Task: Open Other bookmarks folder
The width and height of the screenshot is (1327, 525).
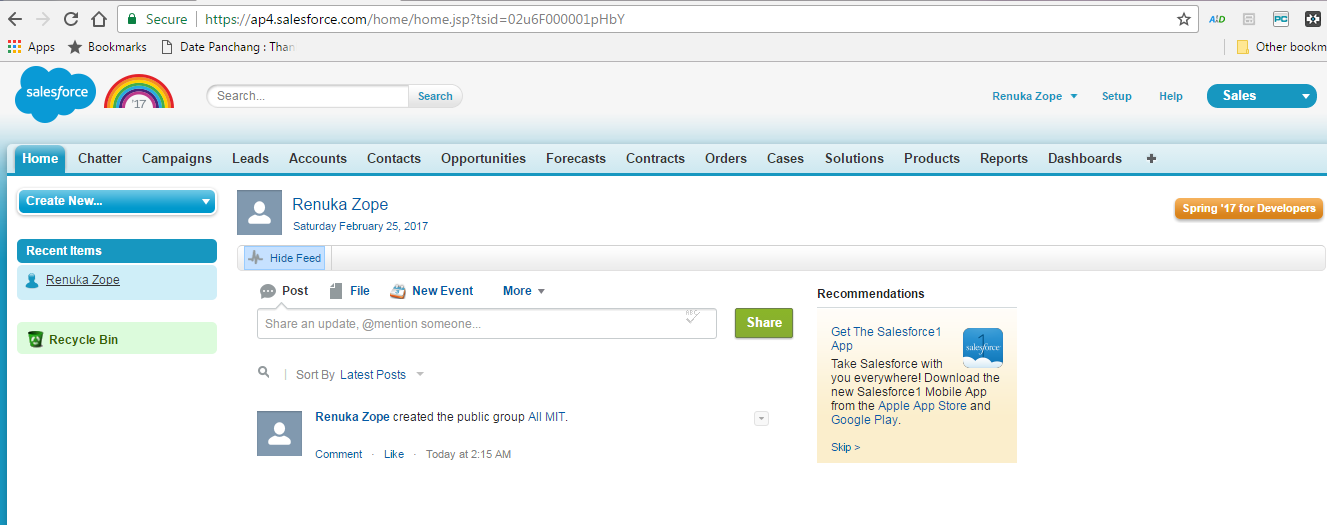Action: 1281,47
